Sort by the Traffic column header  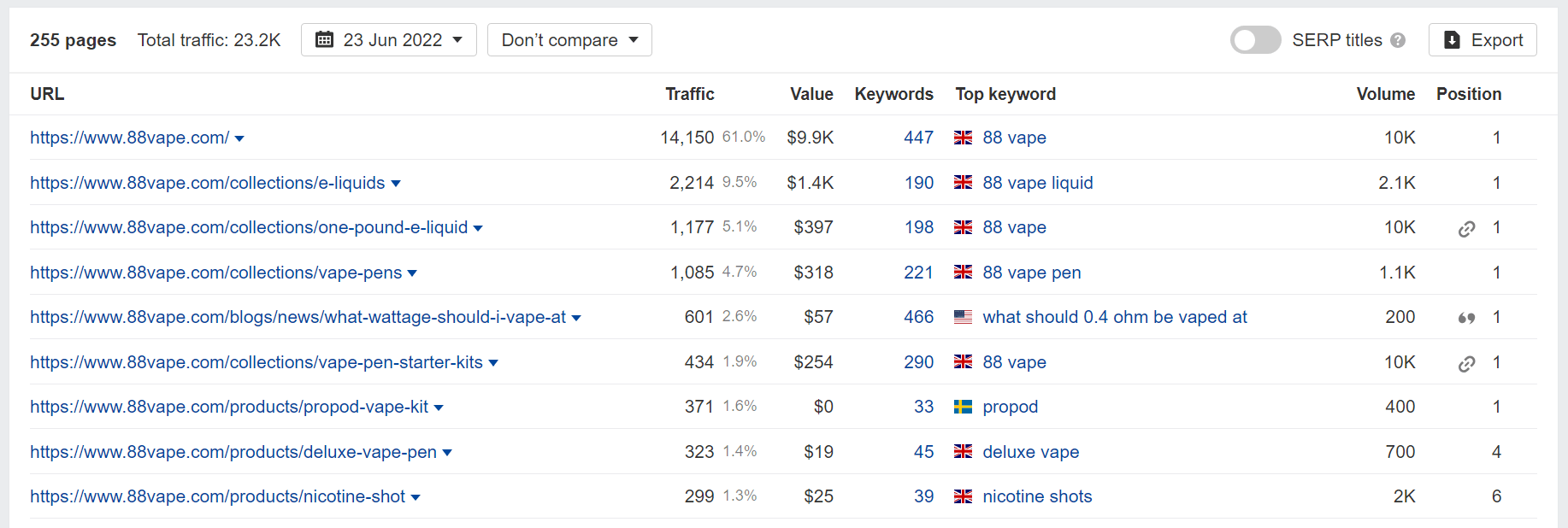[x=690, y=94]
